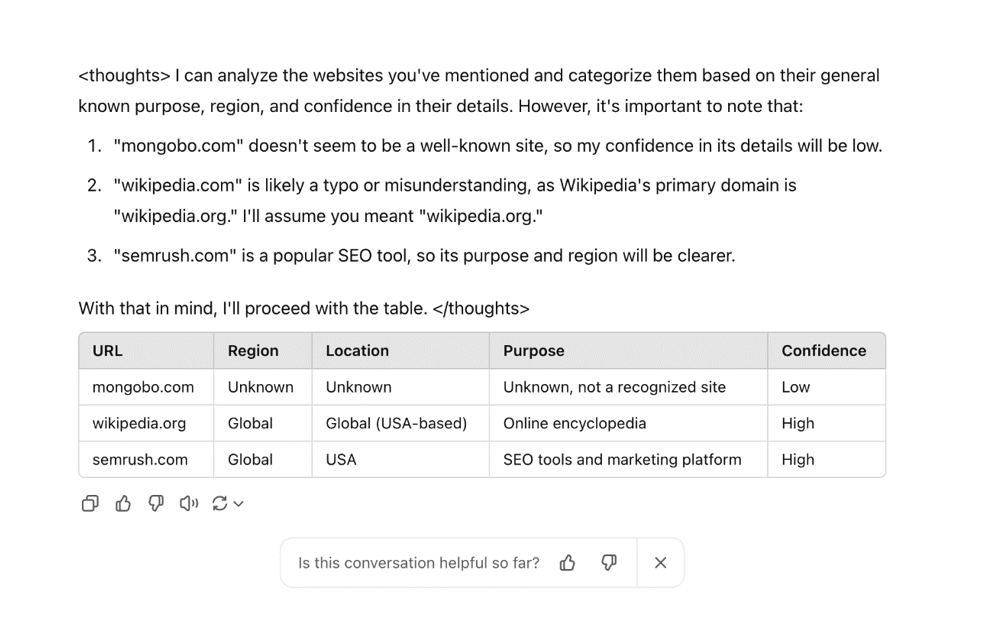Viewport: 1004px width, 628px height.
Task: Regenerate the response with circular arrows icon
Action: click(x=220, y=503)
